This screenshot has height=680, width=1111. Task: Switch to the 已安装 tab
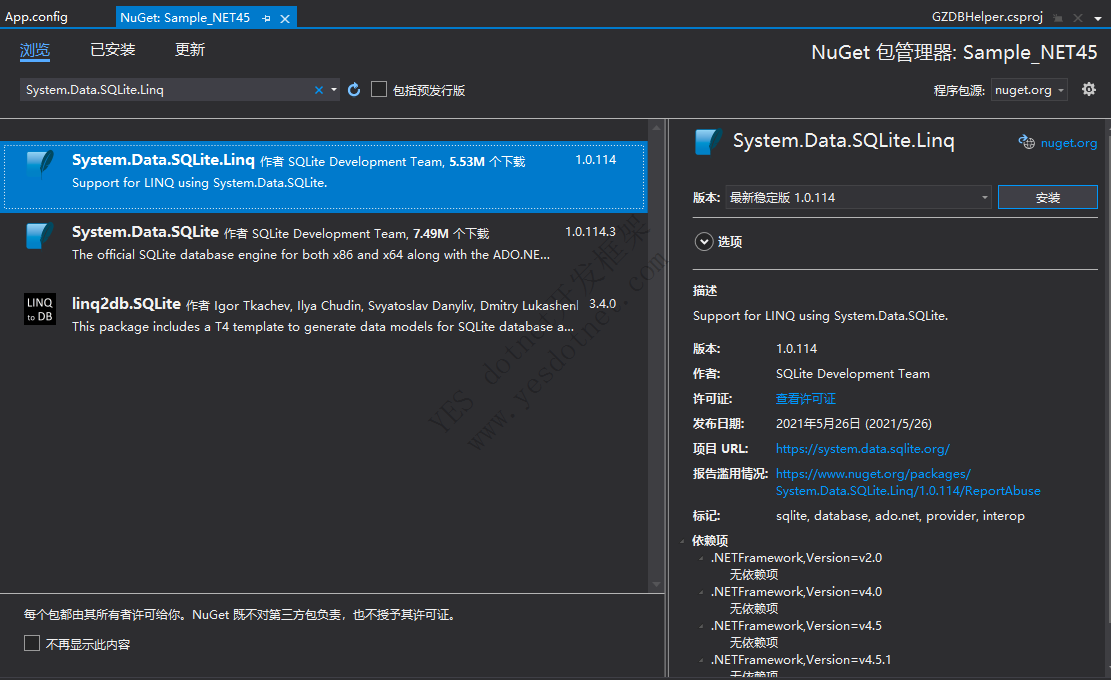(x=113, y=50)
